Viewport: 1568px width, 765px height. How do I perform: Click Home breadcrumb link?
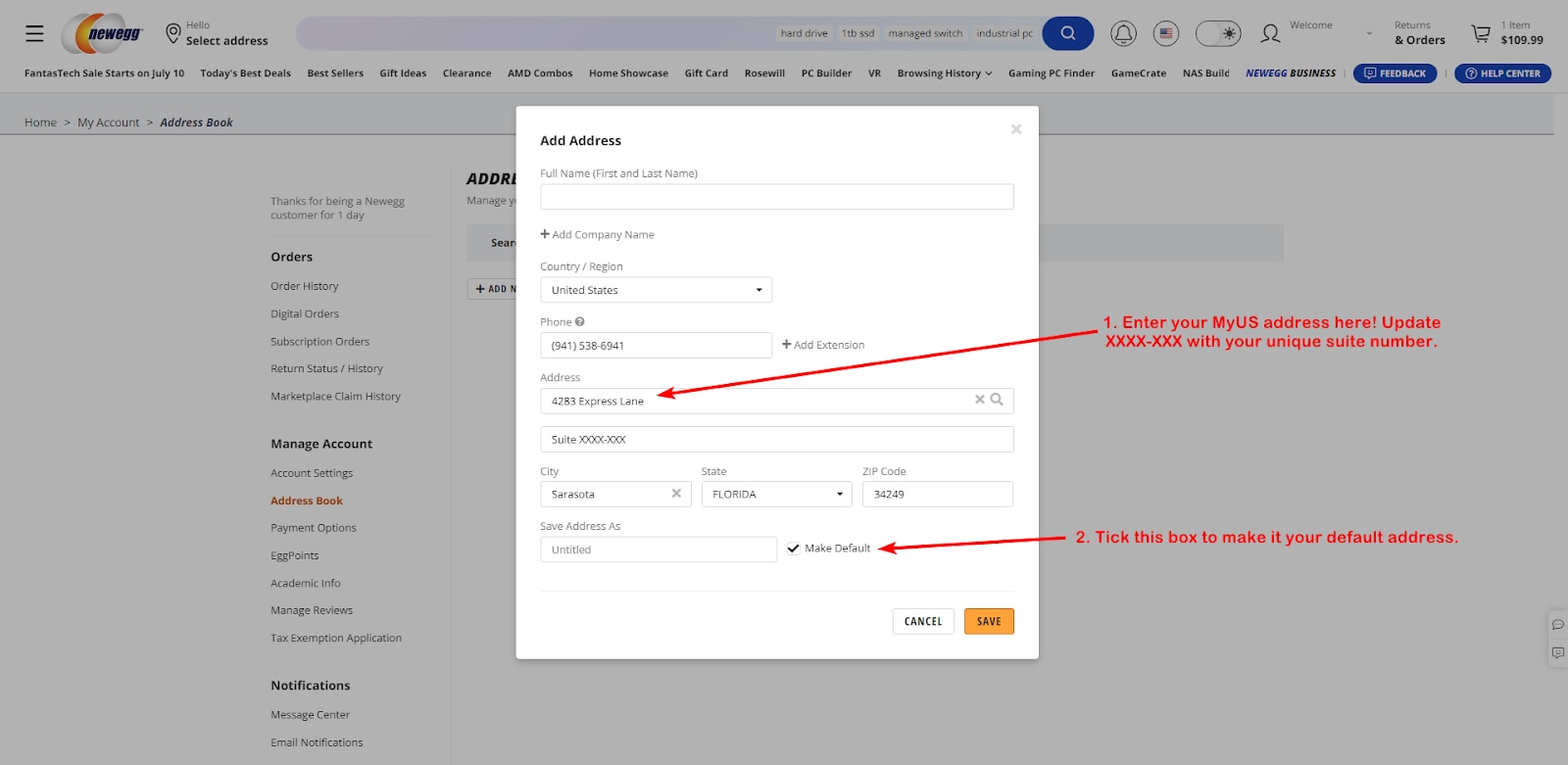point(40,122)
